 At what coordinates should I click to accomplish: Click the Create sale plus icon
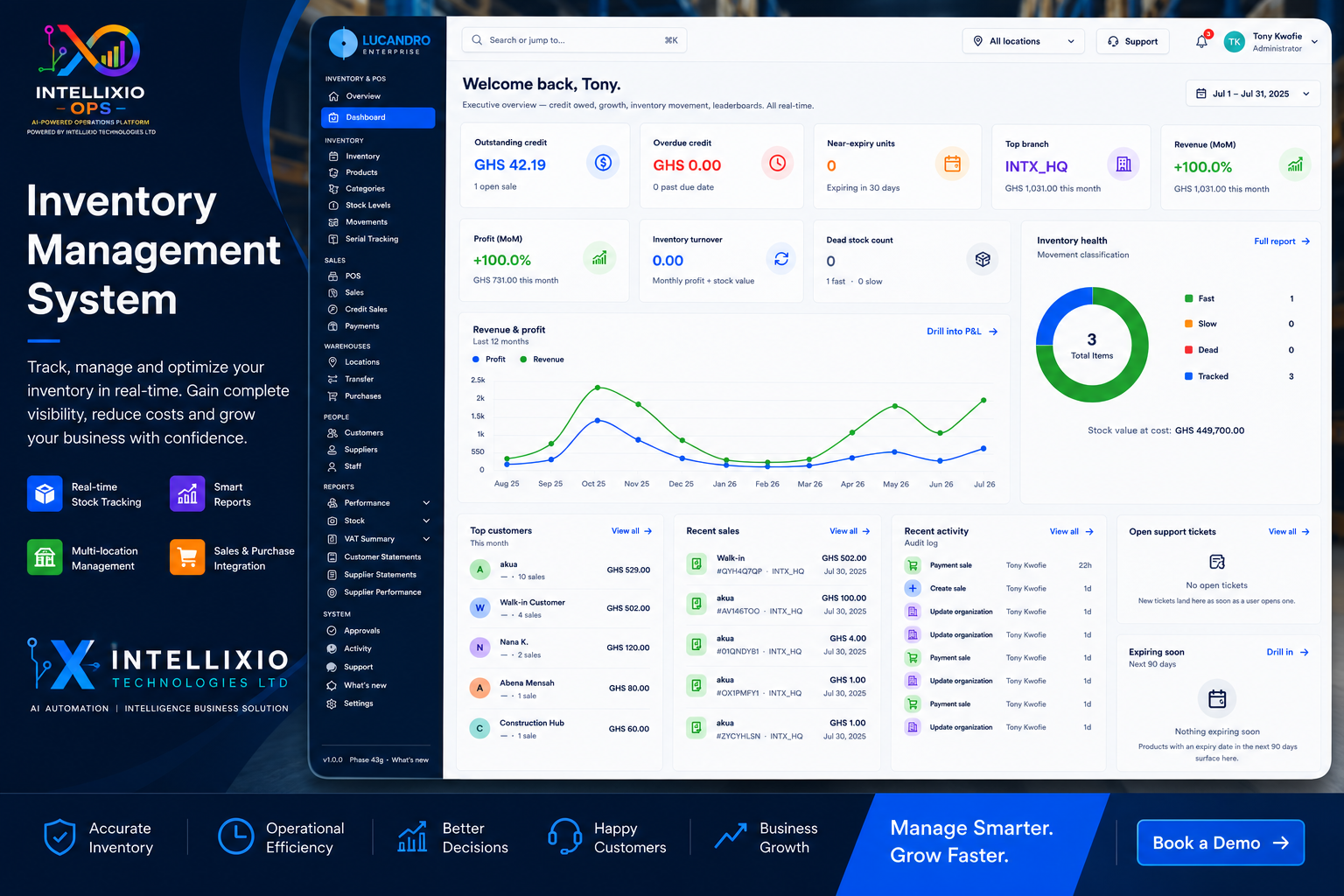[913, 588]
